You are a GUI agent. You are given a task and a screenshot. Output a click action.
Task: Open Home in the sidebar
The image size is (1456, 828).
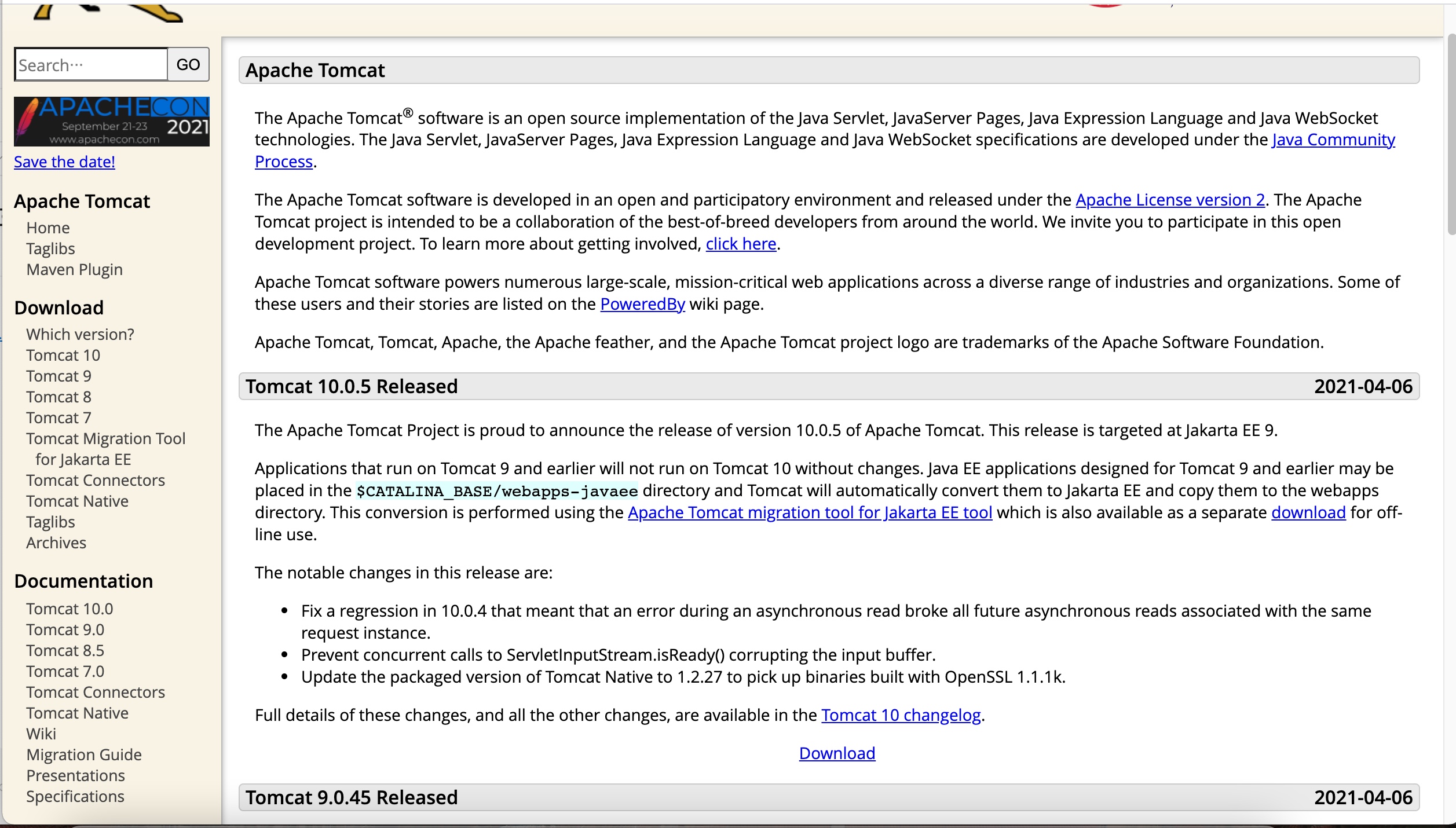tap(48, 228)
